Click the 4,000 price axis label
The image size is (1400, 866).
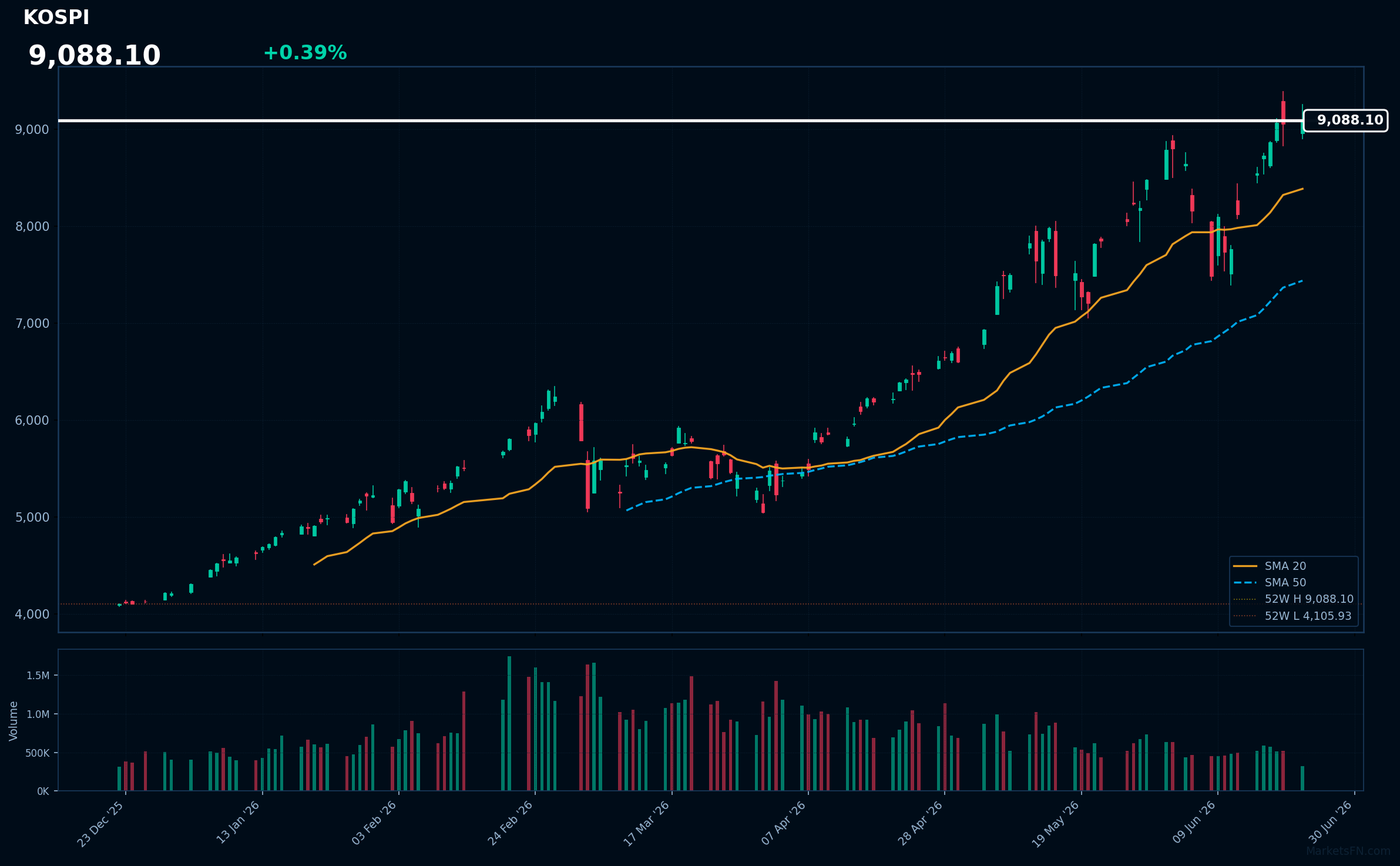(x=32, y=615)
